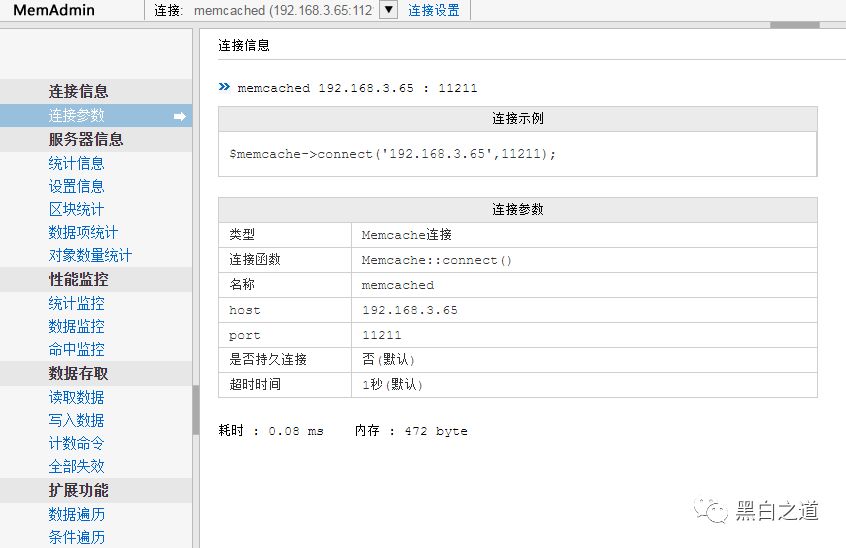Open the connection dropdown arrow
The width and height of the screenshot is (846, 548).
click(388, 10)
